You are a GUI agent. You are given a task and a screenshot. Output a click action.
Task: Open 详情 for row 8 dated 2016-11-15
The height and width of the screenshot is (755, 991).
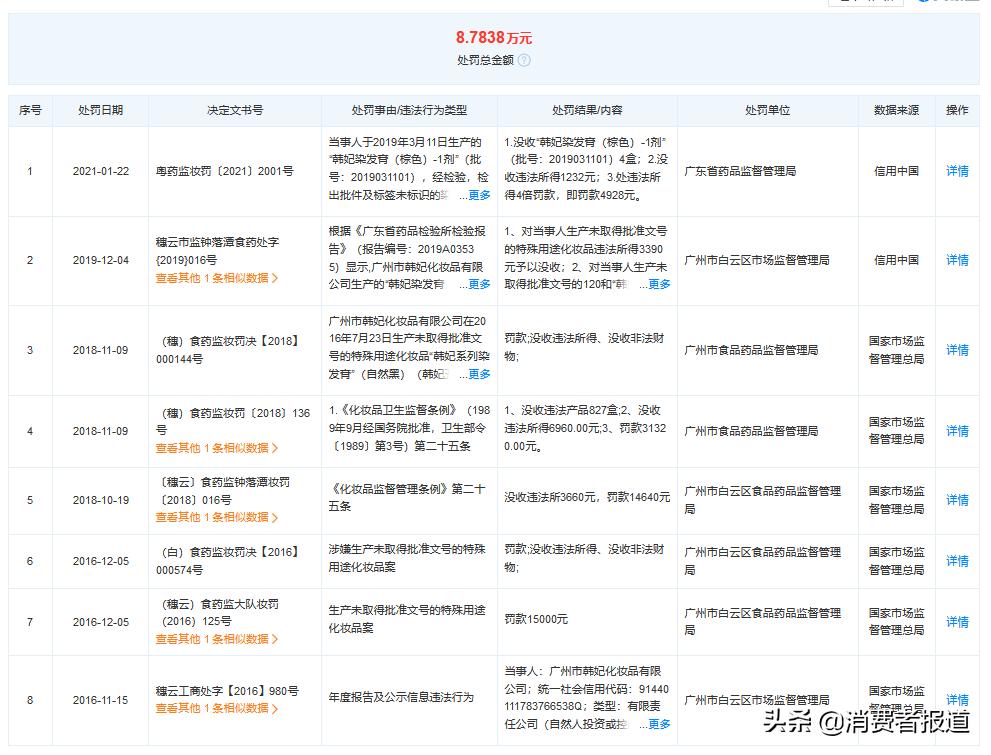(957, 699)
